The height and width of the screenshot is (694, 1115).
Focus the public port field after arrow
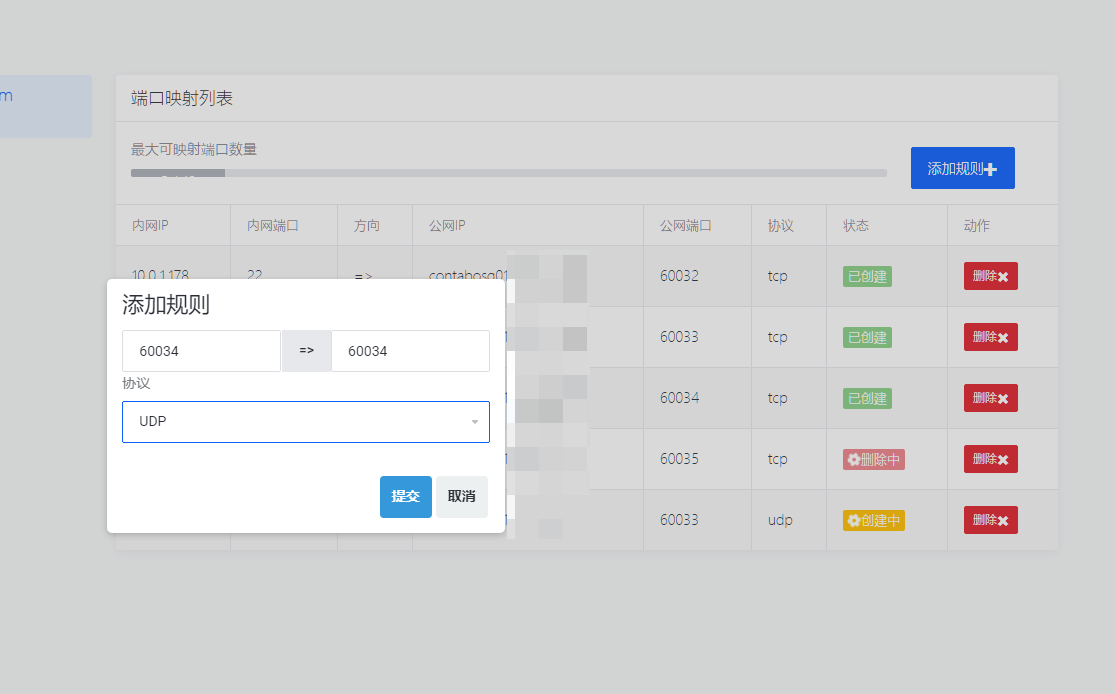click(410, 351)
